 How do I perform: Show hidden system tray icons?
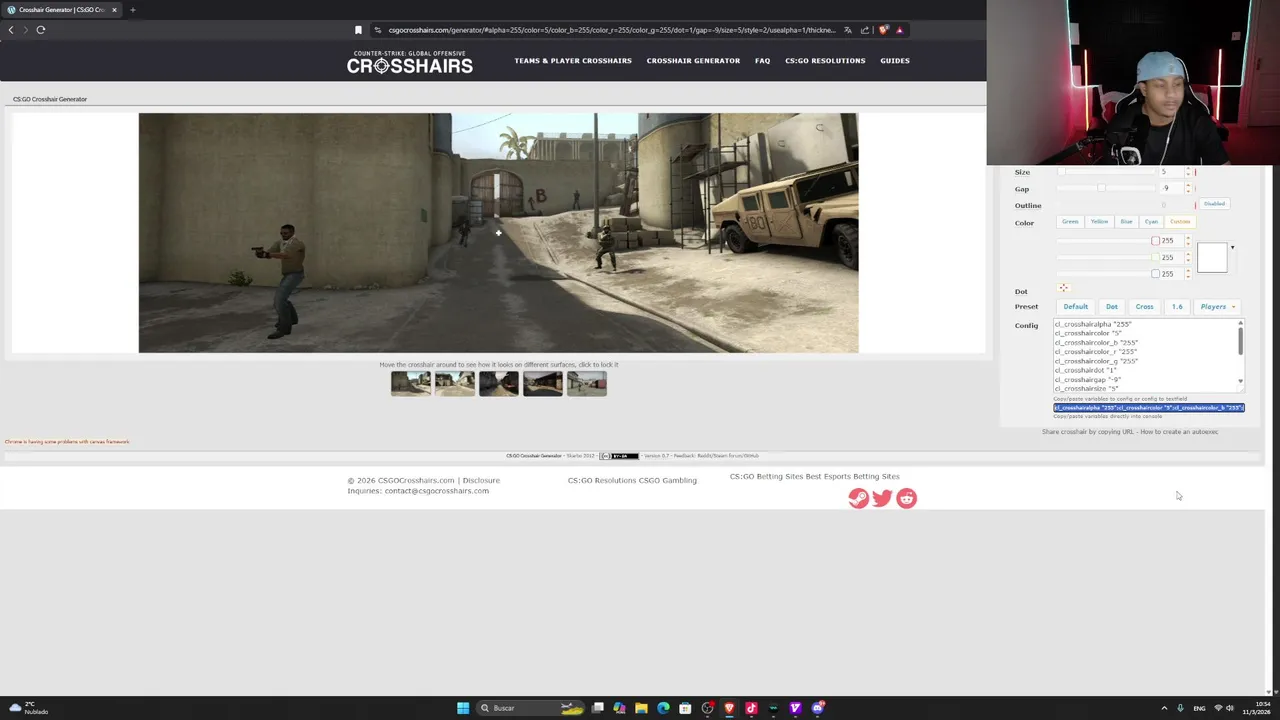tap(1164, 708)
